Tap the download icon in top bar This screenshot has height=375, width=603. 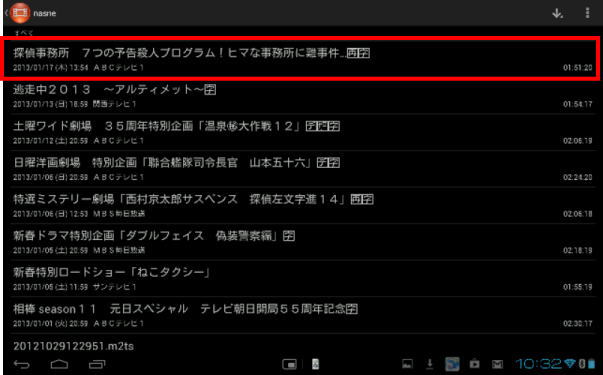[558, 13]
